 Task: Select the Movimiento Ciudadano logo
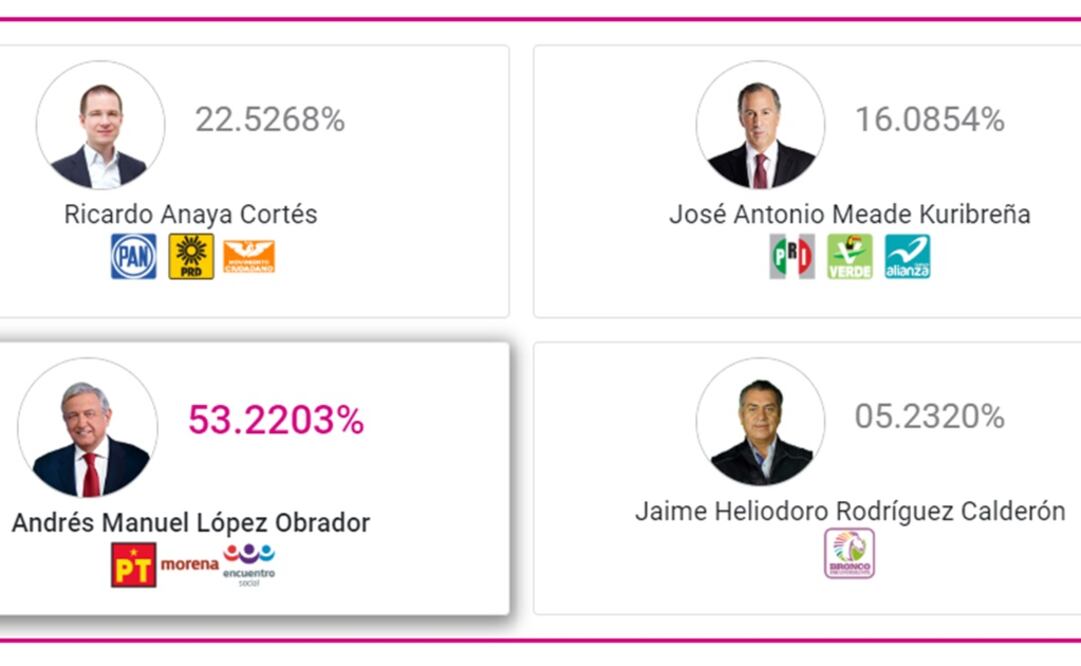248,257
